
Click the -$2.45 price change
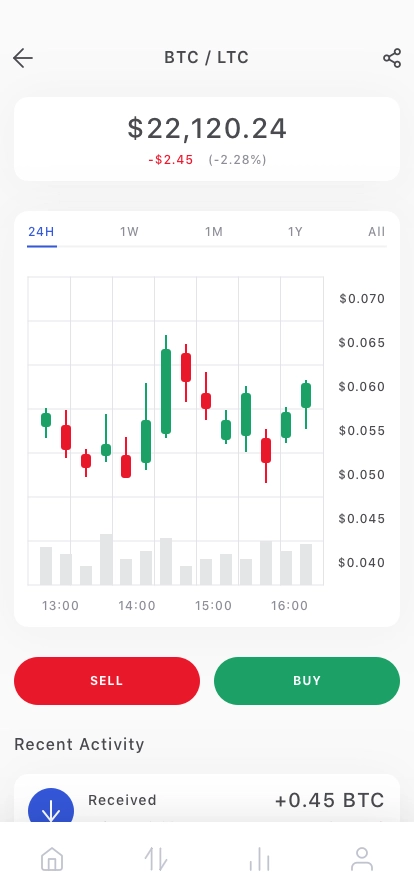tap(171, 160)
